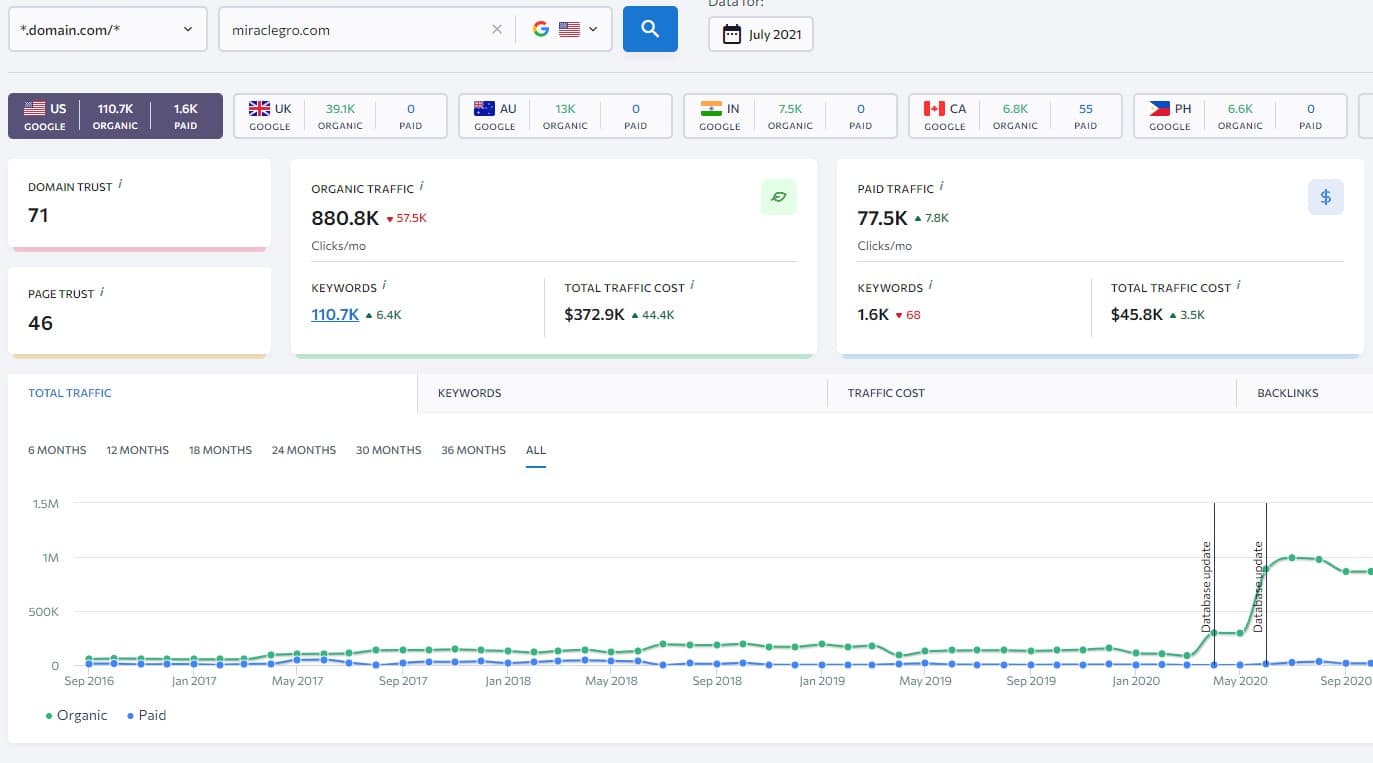Click the blue dollar paid icon
The width and height of the screenshot is (1373, 763).
pyautogui.click(x=1326, y=197)
